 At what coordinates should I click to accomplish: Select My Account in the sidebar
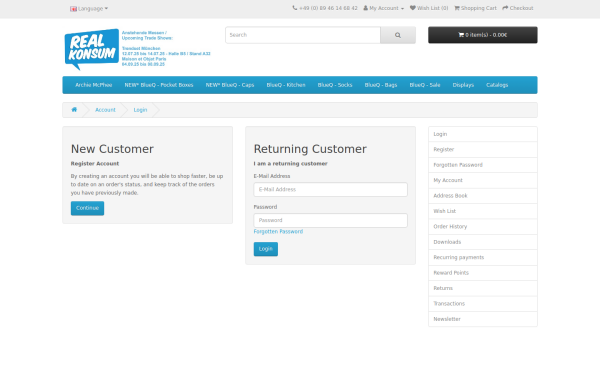(x=483, y=180)
